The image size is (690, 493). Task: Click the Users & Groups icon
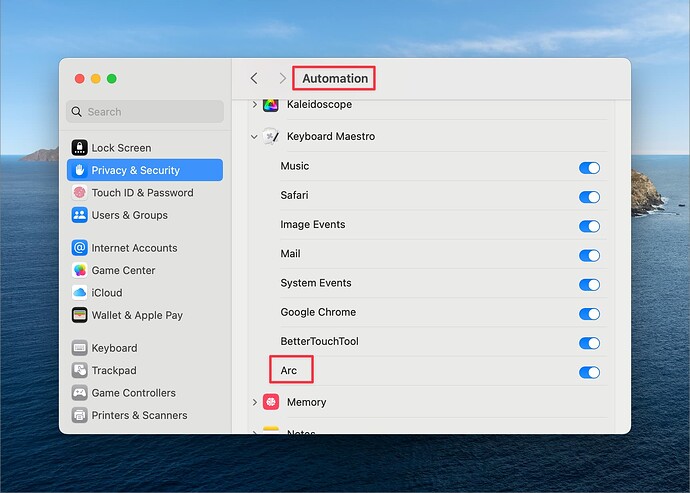[x=80, y=215]
